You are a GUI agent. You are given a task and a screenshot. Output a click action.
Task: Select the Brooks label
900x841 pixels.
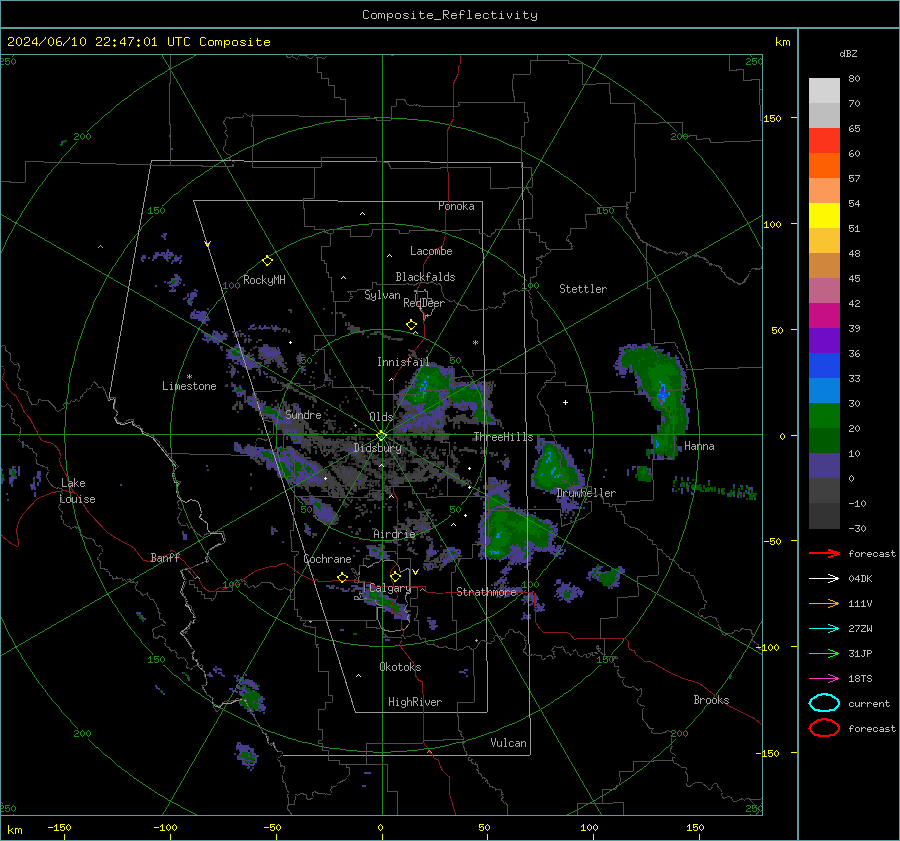(711, 700)
